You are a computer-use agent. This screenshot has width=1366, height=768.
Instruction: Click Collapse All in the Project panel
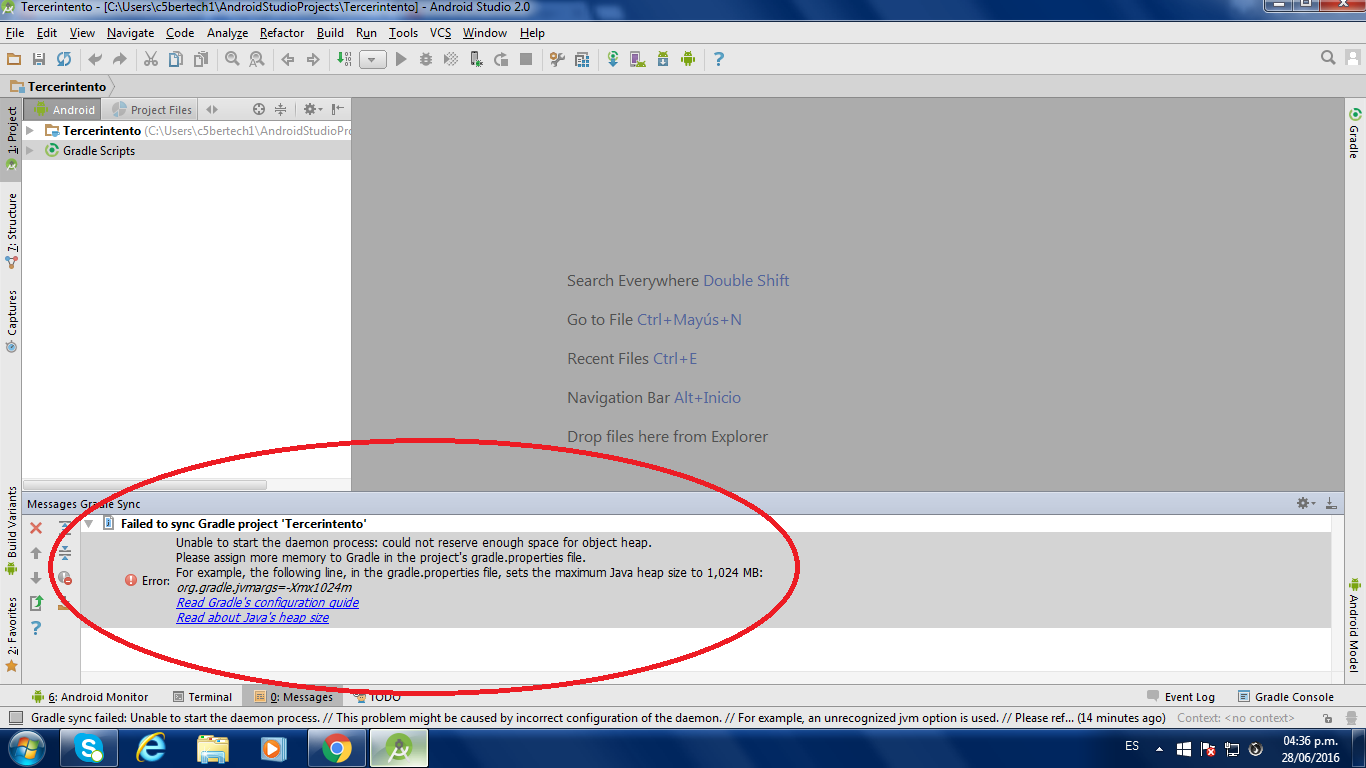pyautogui.click(x=281, y=110)
